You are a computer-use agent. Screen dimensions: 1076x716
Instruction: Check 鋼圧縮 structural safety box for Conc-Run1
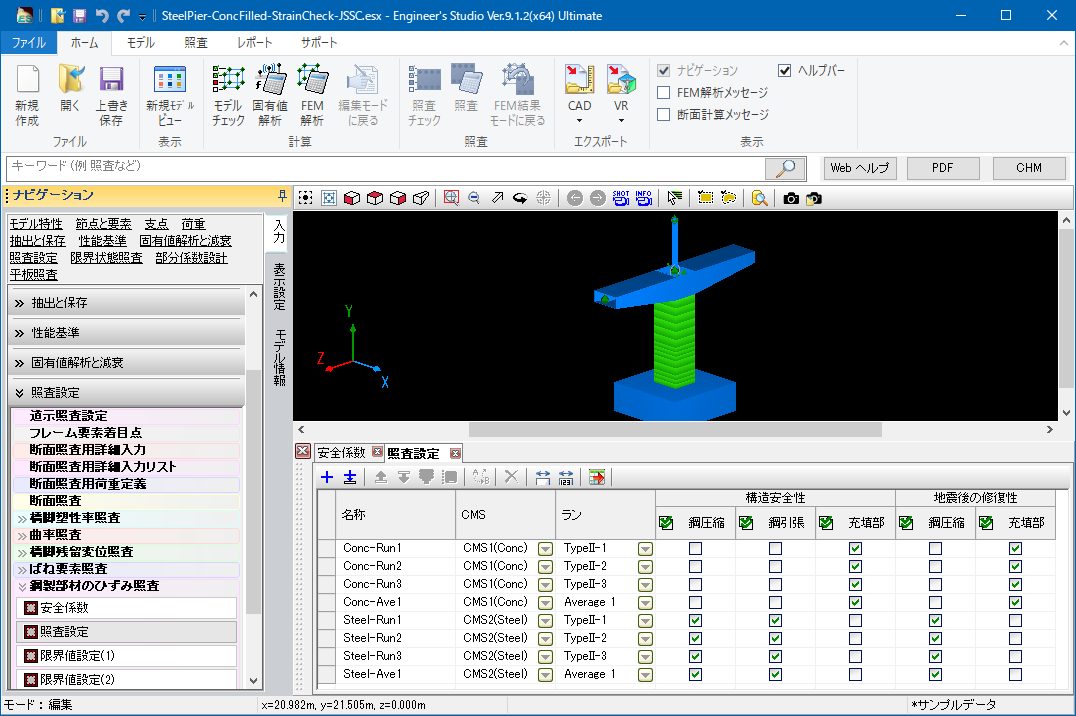(695, 549)
